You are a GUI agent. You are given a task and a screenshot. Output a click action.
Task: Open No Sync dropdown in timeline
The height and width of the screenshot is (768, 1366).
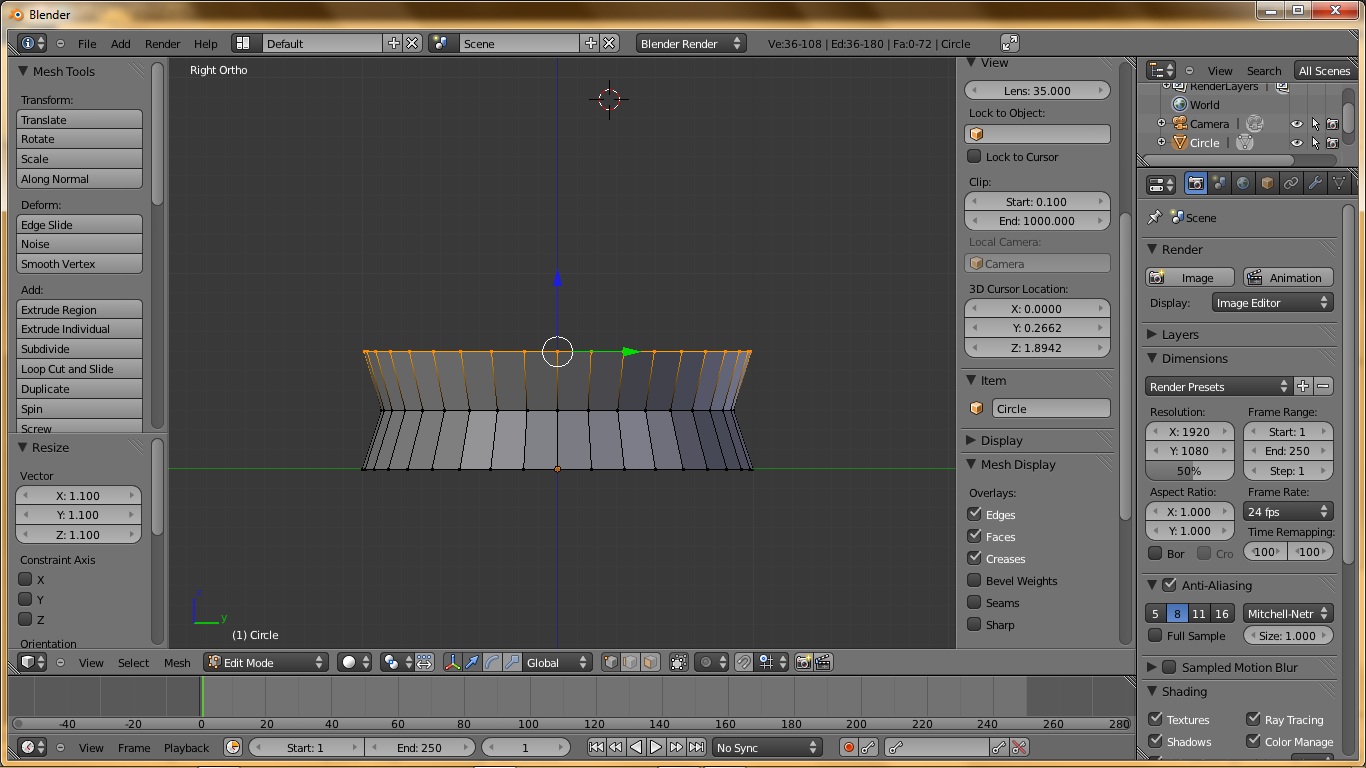pos(767,747)
